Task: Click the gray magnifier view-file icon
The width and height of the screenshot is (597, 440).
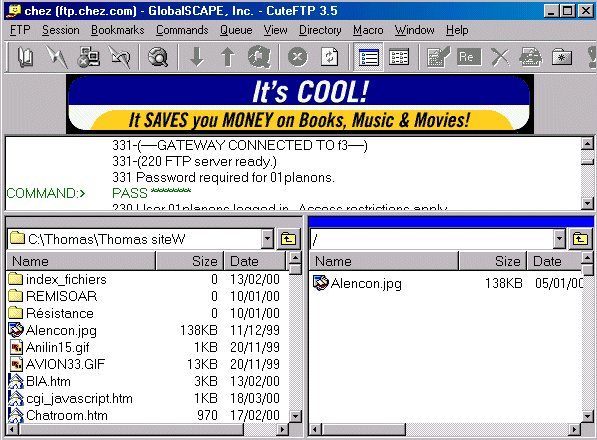Action: [x=260, y=57]
